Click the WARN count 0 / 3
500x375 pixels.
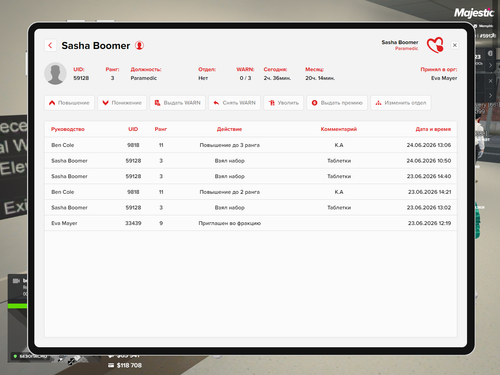[x=245, y=78]
